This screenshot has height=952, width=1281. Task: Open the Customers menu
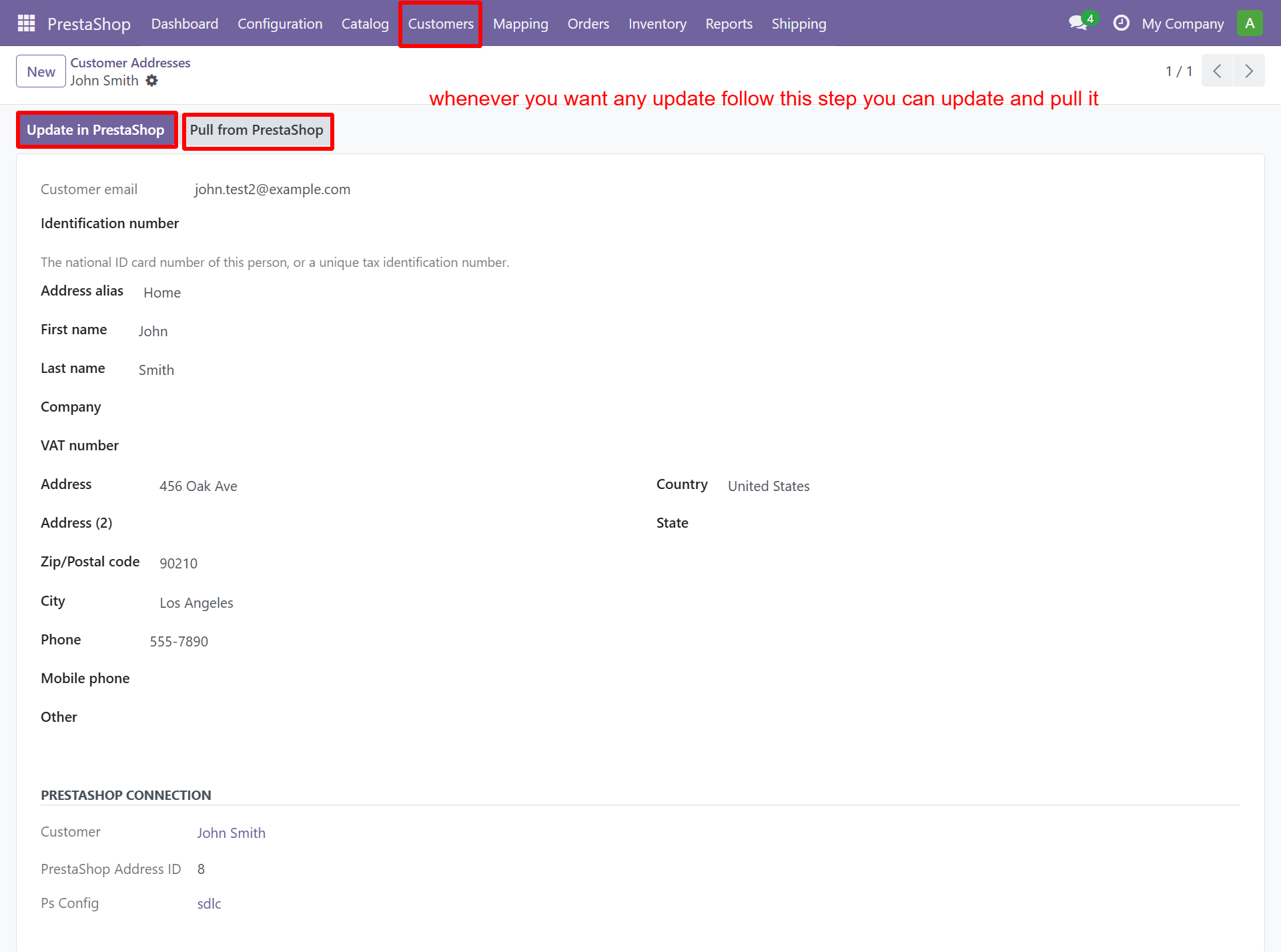[x=440, y=24]
